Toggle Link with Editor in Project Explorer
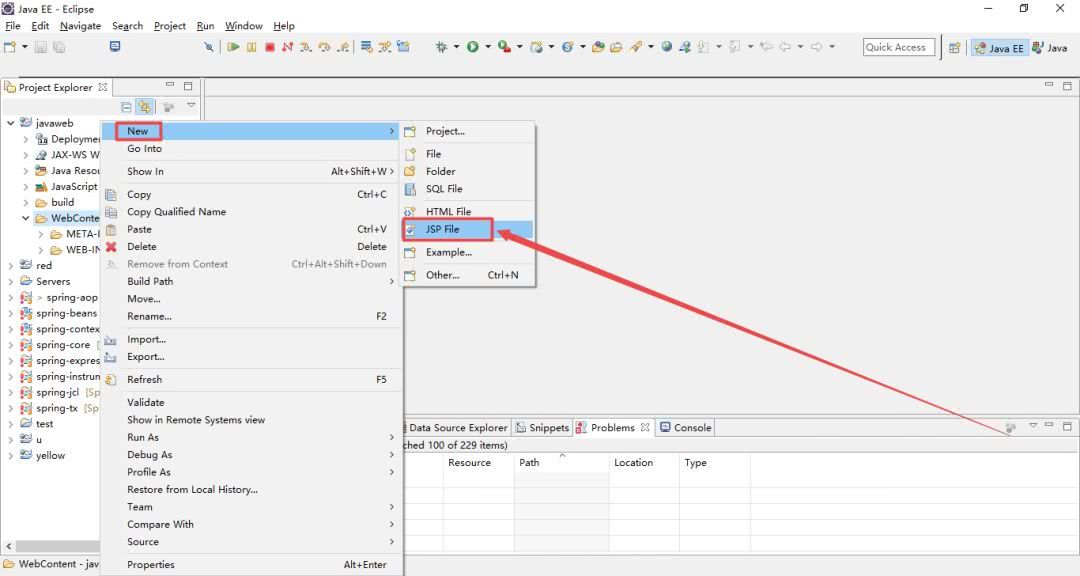Screen dimensions: 1080x576 point(144,107)
